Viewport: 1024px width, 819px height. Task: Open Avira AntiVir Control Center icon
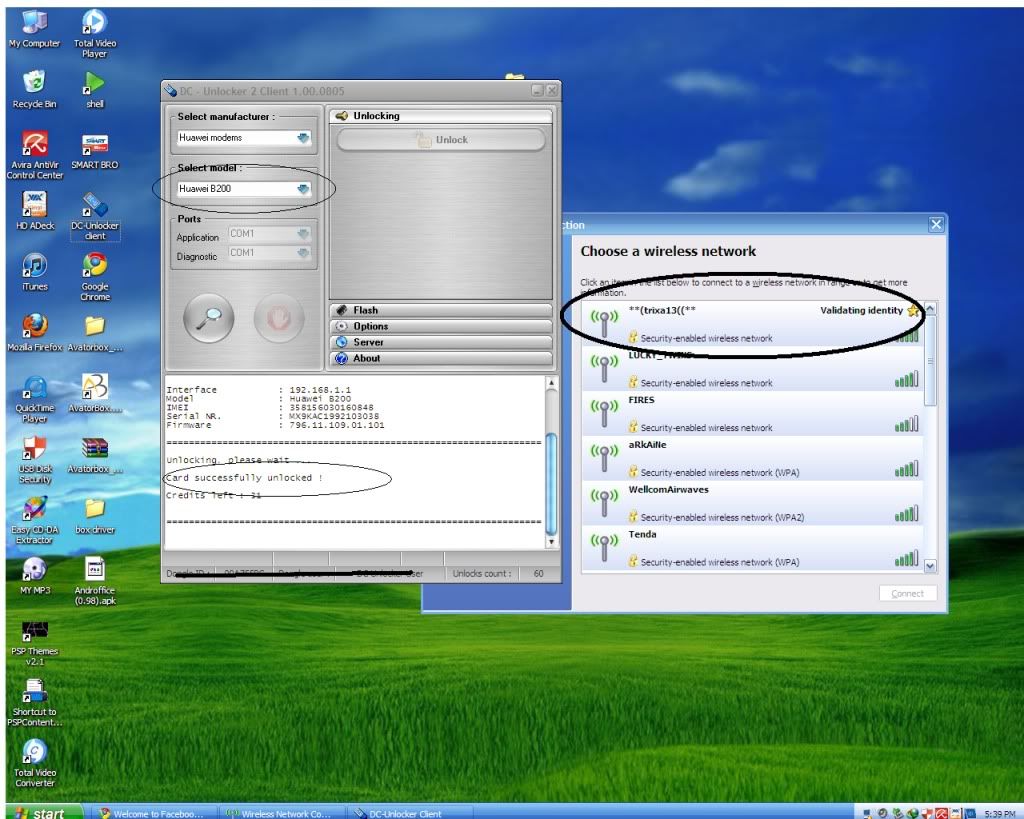click(x=34, y=146)
